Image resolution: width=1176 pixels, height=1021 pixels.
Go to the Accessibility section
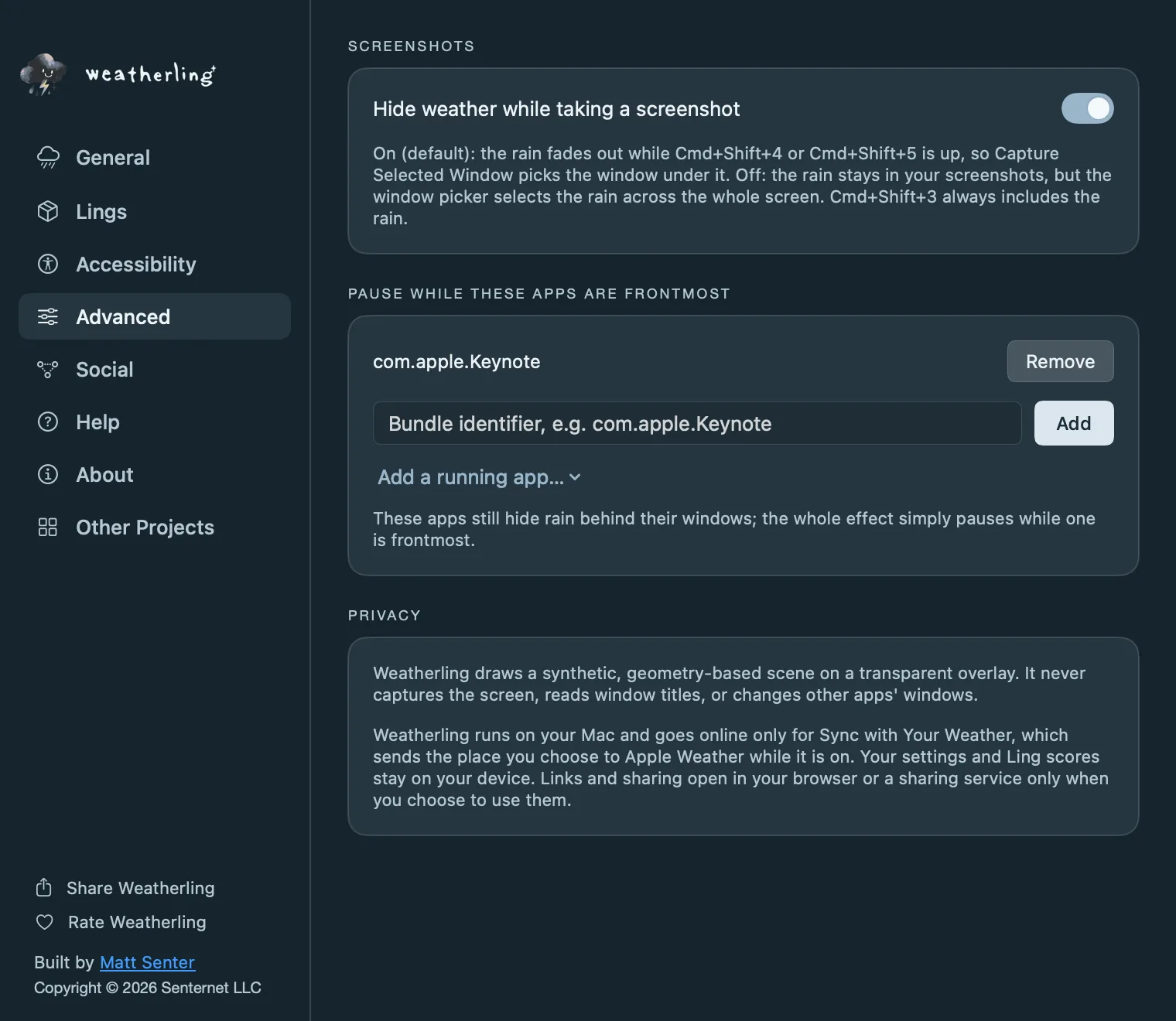pos(155,264)
